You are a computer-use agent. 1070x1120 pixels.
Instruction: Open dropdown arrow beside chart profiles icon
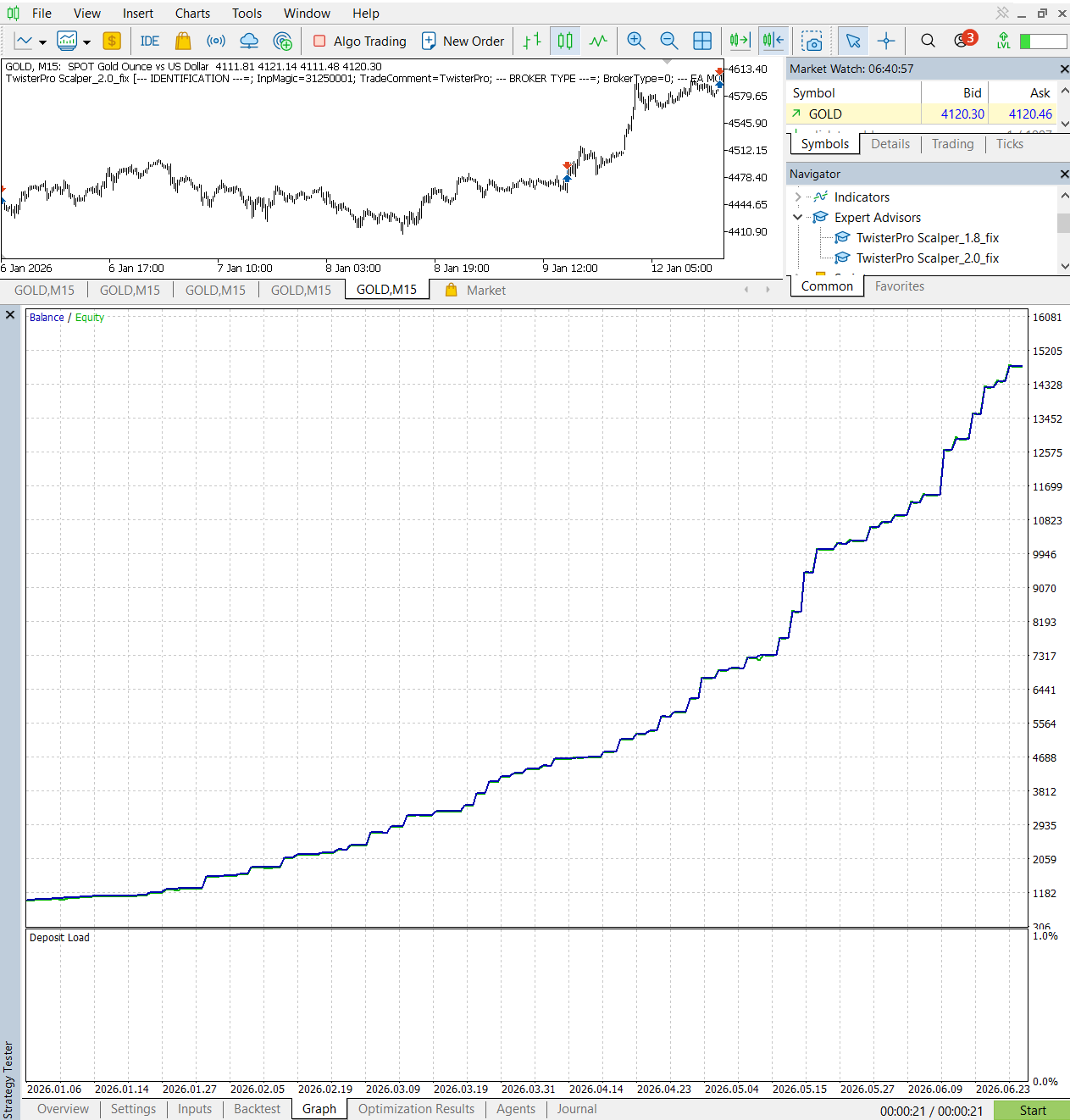87,42
